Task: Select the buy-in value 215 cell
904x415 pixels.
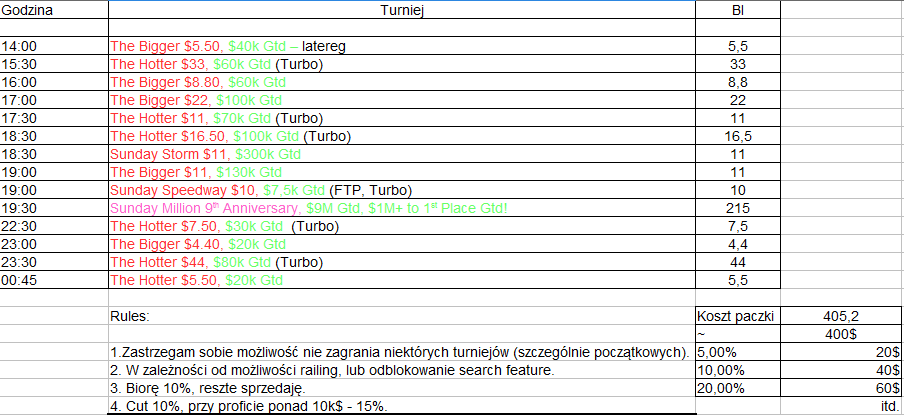Action: pyautogui.click(x=737, y=208)
